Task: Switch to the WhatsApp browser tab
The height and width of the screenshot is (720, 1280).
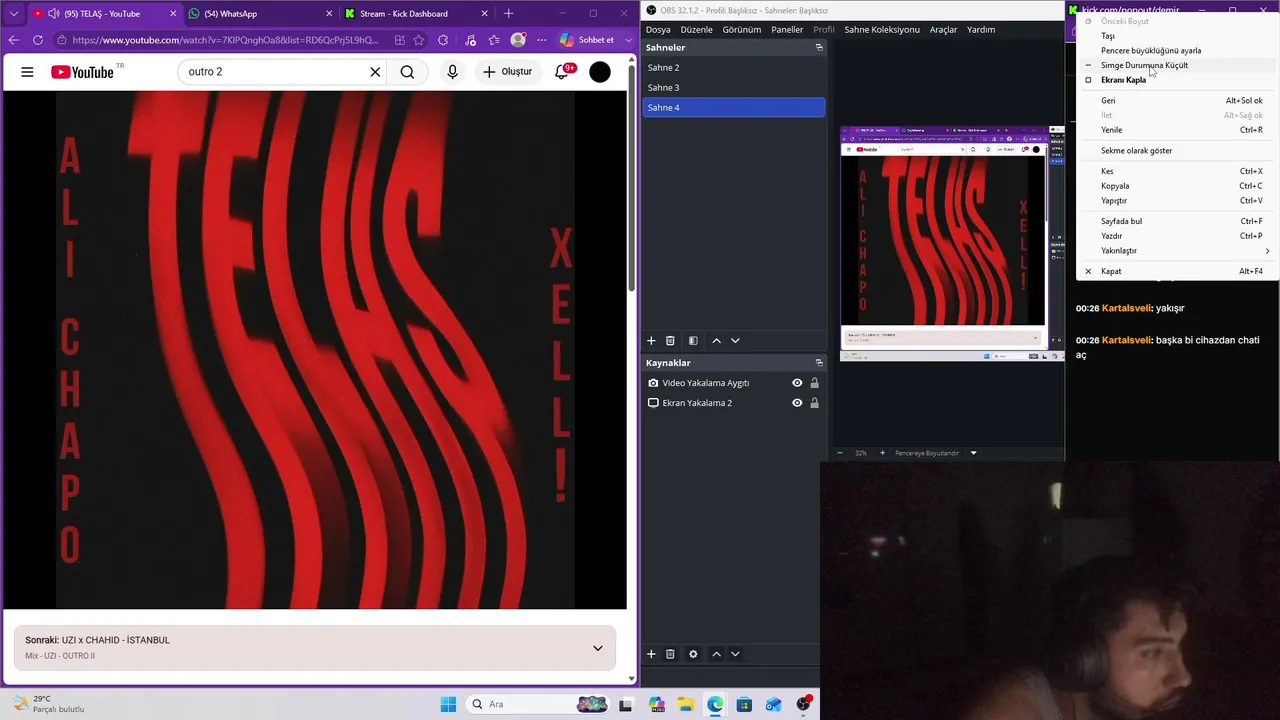Action: (259, 14)
